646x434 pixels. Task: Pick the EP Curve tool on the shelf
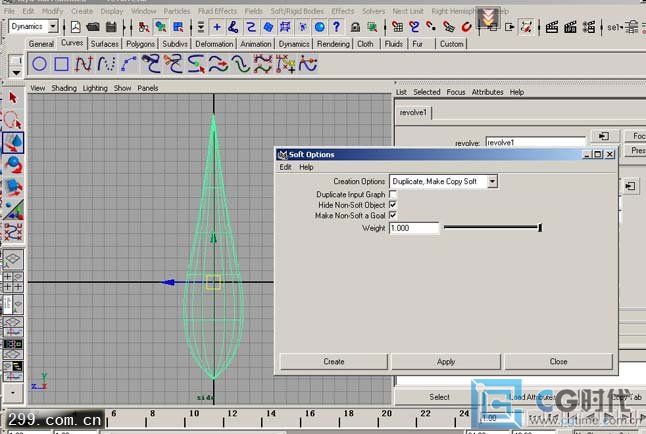pos(106,64)
